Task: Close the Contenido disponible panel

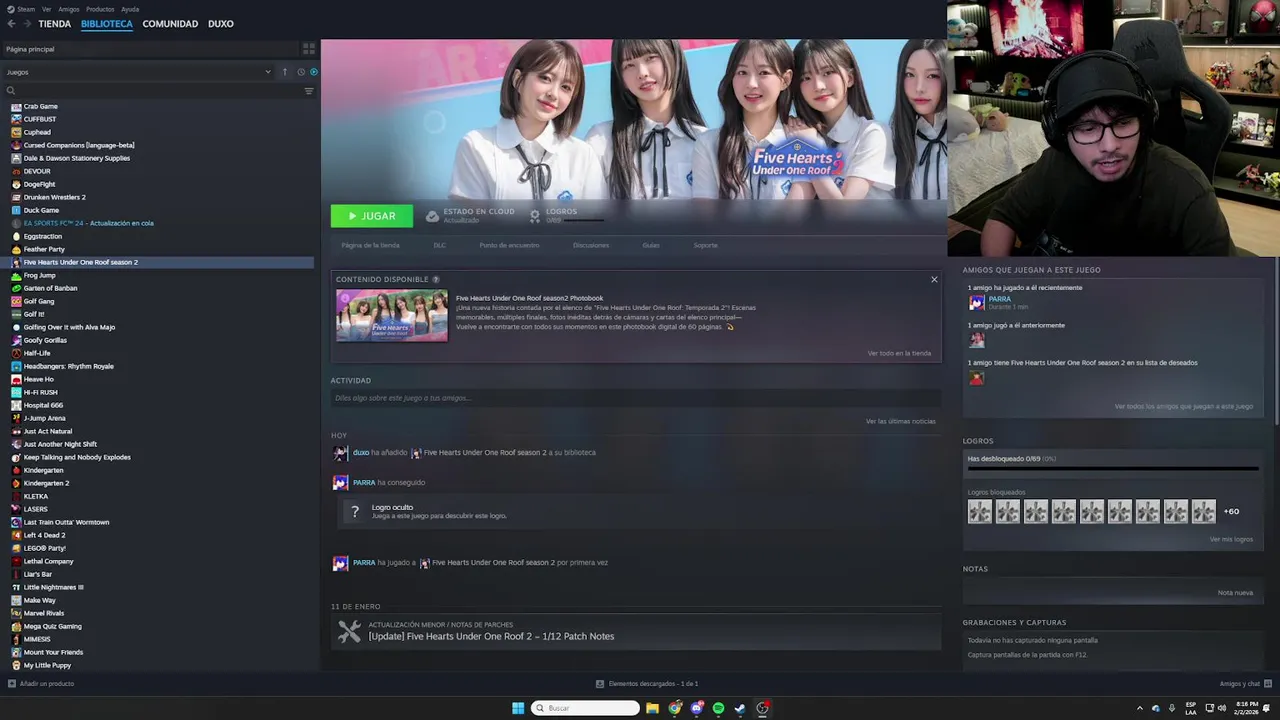Action: (934, 279)
